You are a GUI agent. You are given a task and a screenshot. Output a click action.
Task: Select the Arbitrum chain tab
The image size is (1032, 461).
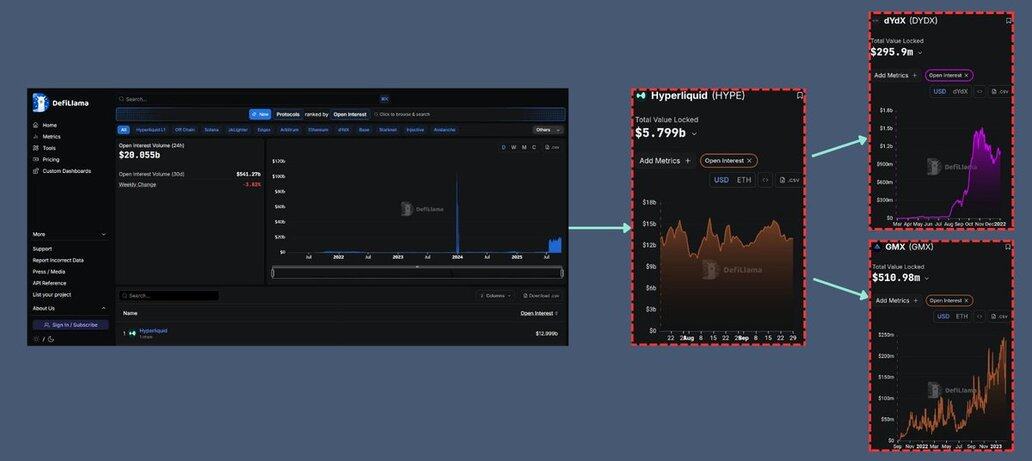[x=289, y=129]
